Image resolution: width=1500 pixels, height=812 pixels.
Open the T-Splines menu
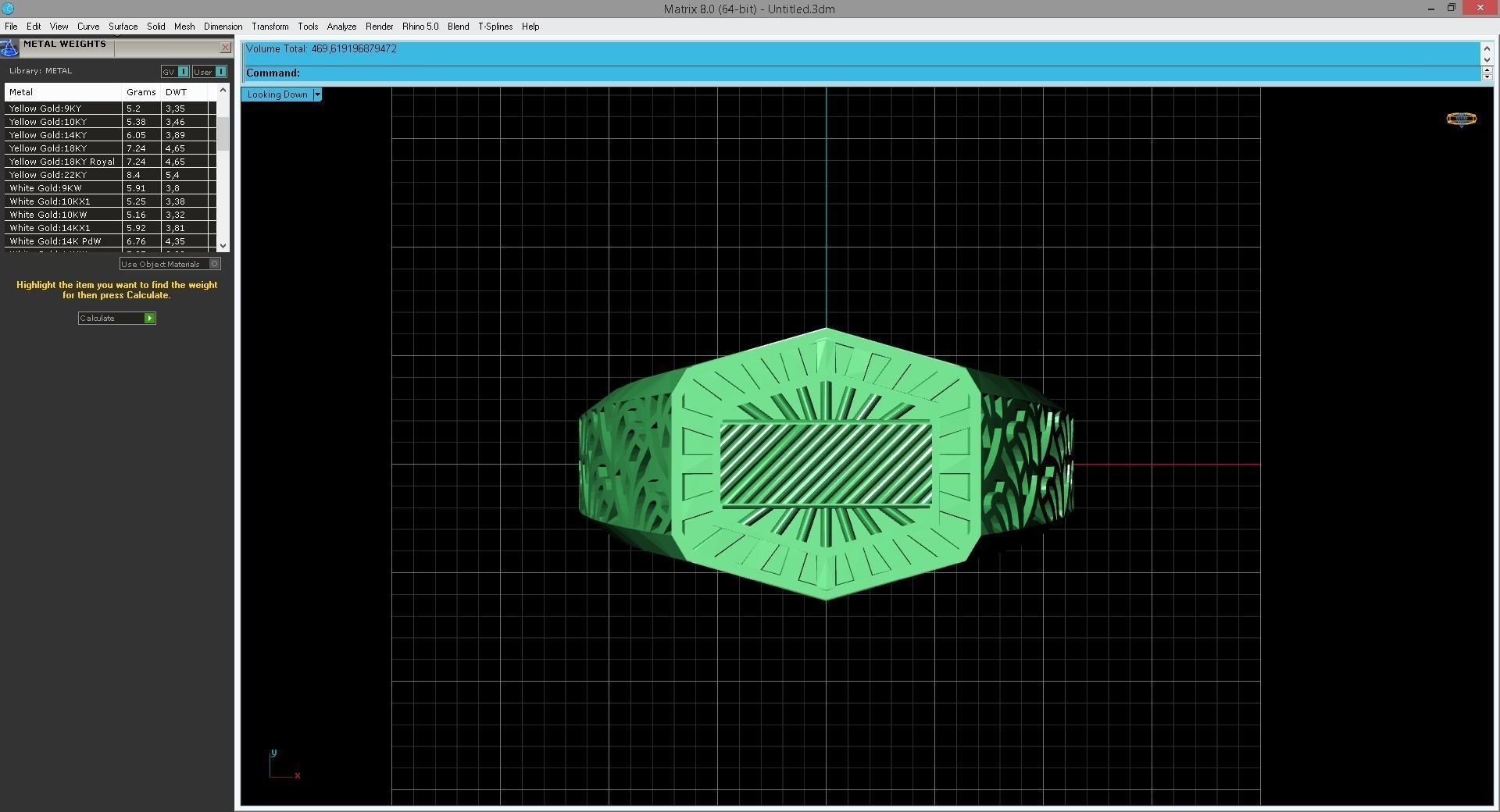pos(495,27)
